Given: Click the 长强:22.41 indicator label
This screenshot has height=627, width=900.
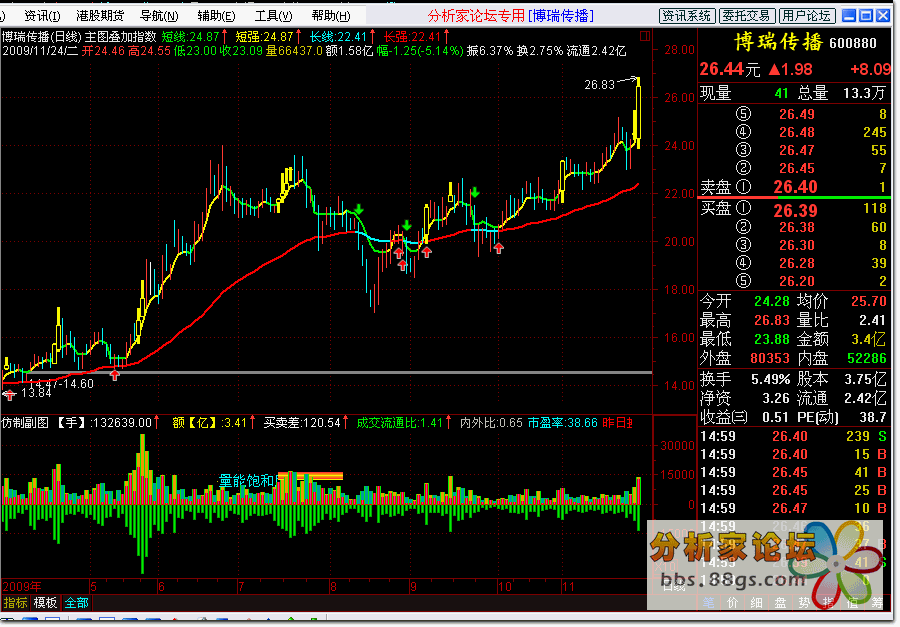Looking at the screenshot, I should coord(412,37).
